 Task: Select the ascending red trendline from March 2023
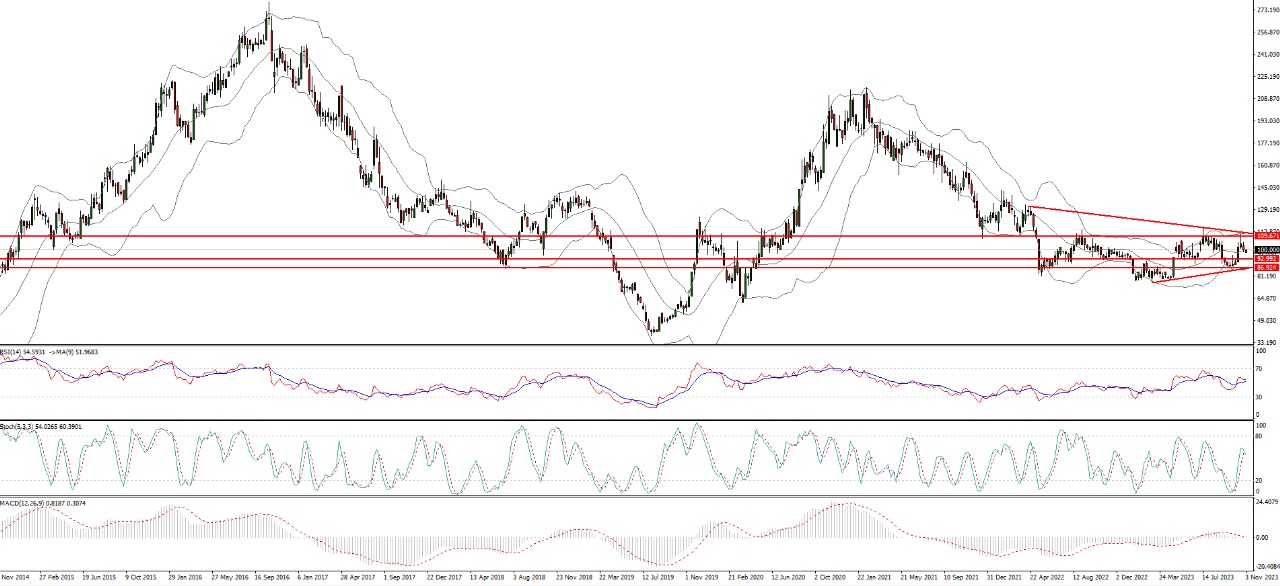tap(1200, 275)
